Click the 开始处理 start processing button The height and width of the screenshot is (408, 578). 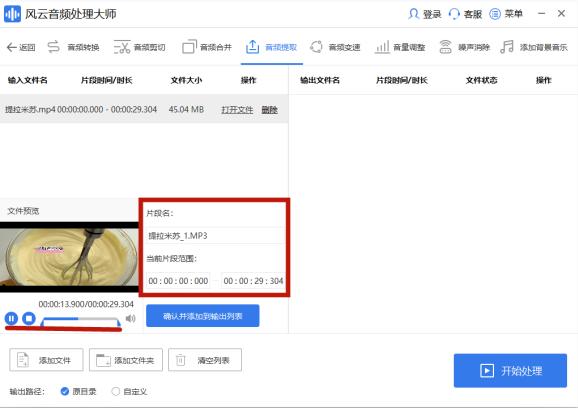(x=510, y=370)
